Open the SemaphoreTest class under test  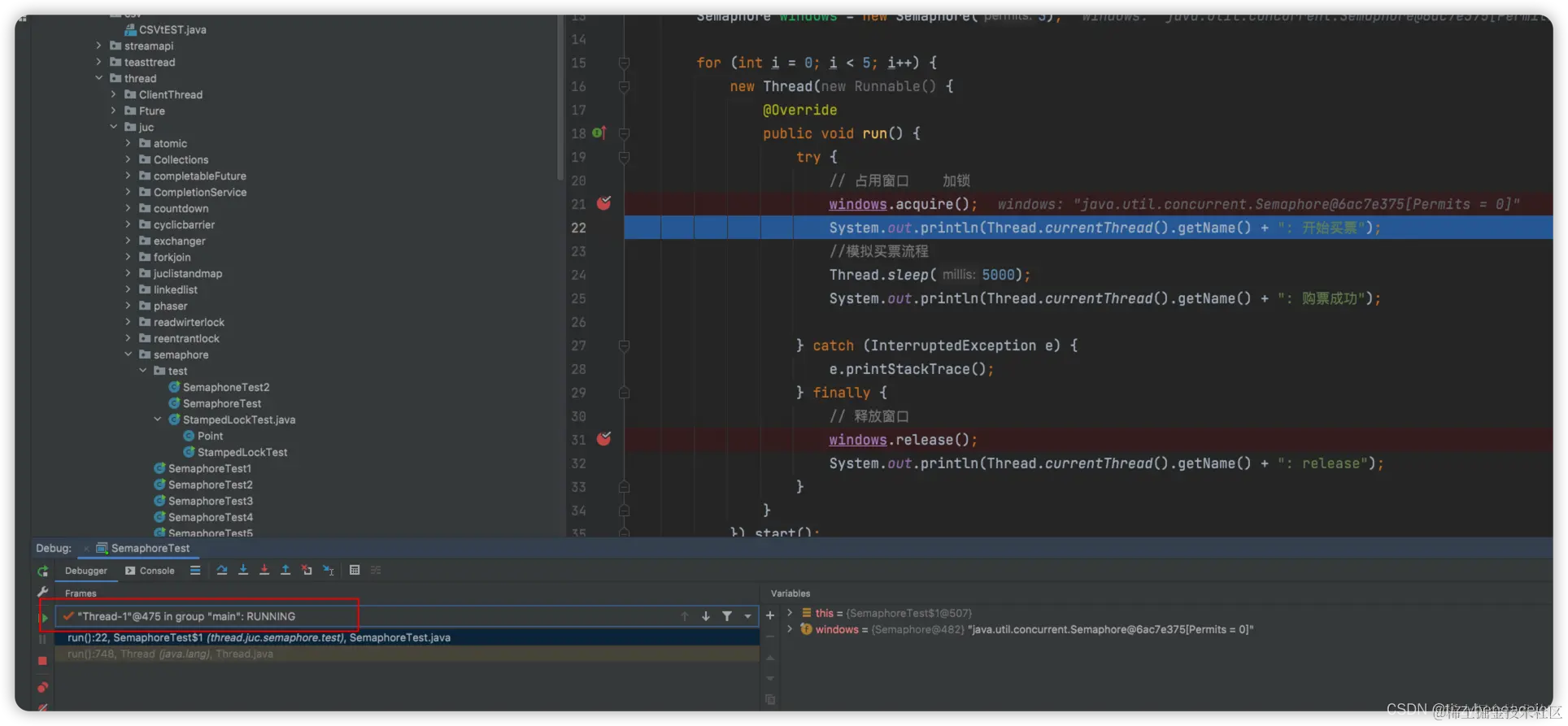215,404
